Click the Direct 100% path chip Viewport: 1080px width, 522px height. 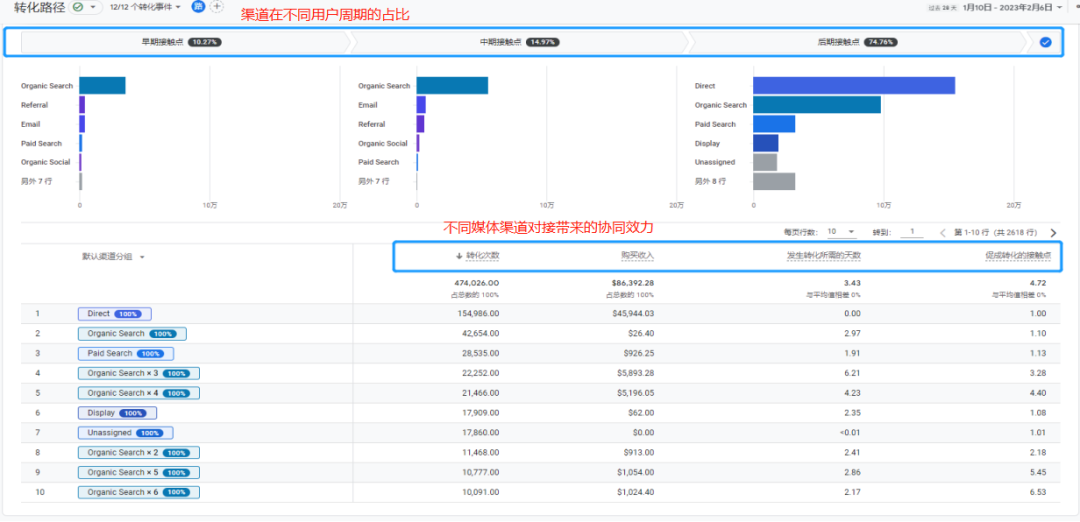pos(115,313)
